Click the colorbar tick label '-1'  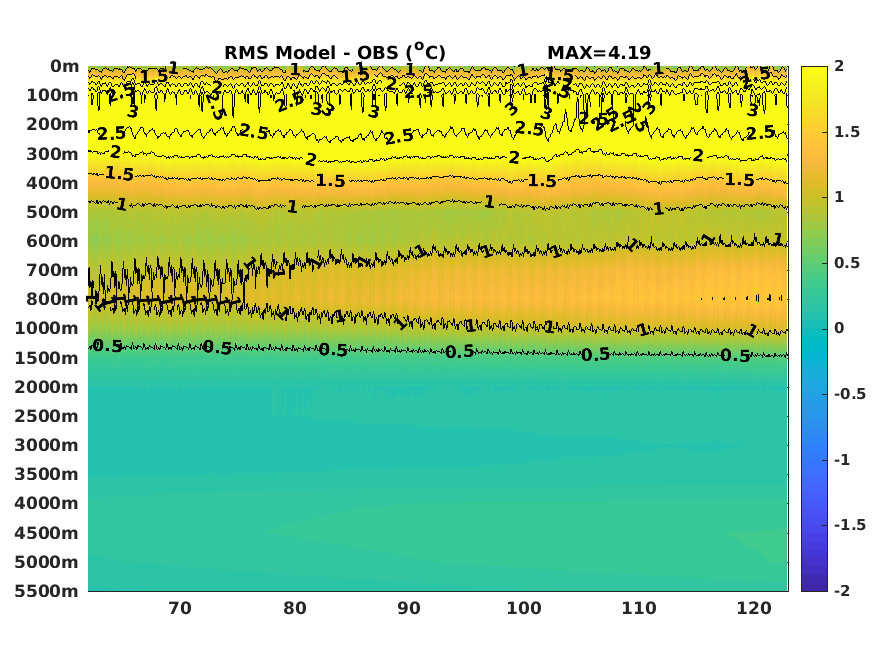point(842,460)
